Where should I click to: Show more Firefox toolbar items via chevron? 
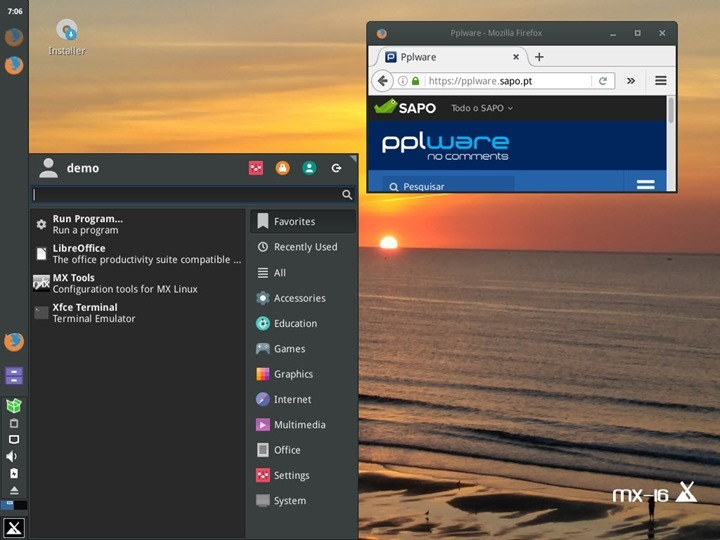[x=631, y=81]
